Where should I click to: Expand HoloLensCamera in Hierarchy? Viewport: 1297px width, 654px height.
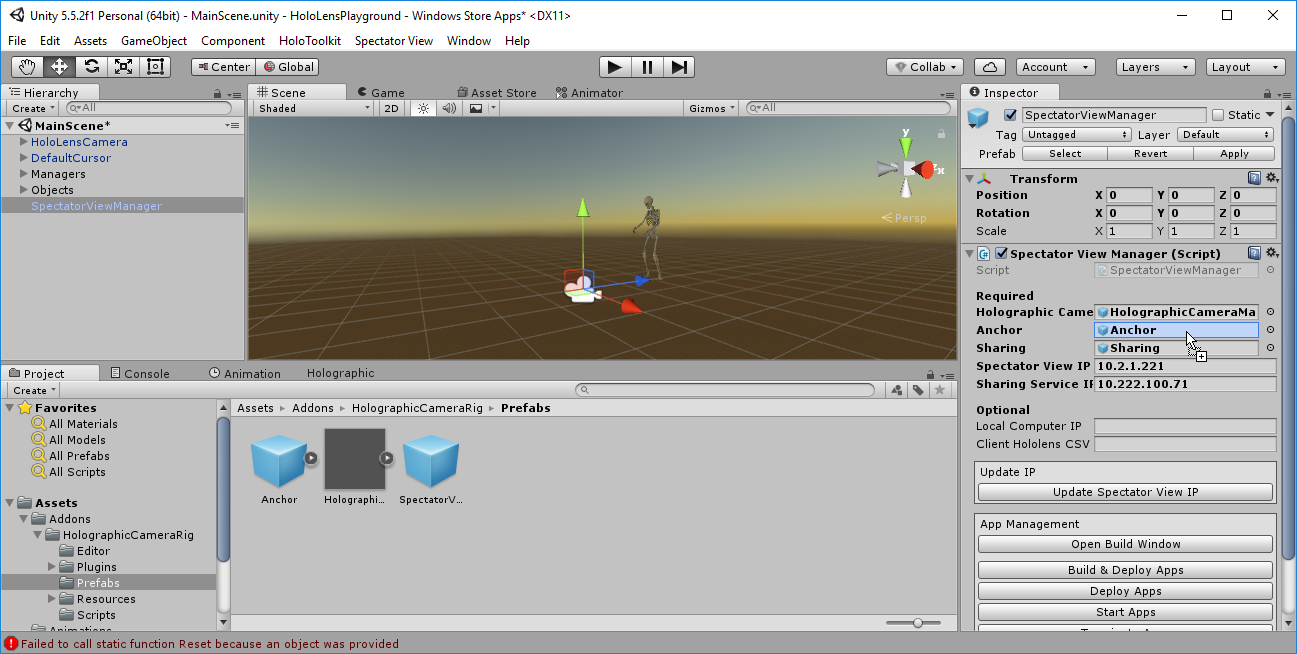pos(23,142)
